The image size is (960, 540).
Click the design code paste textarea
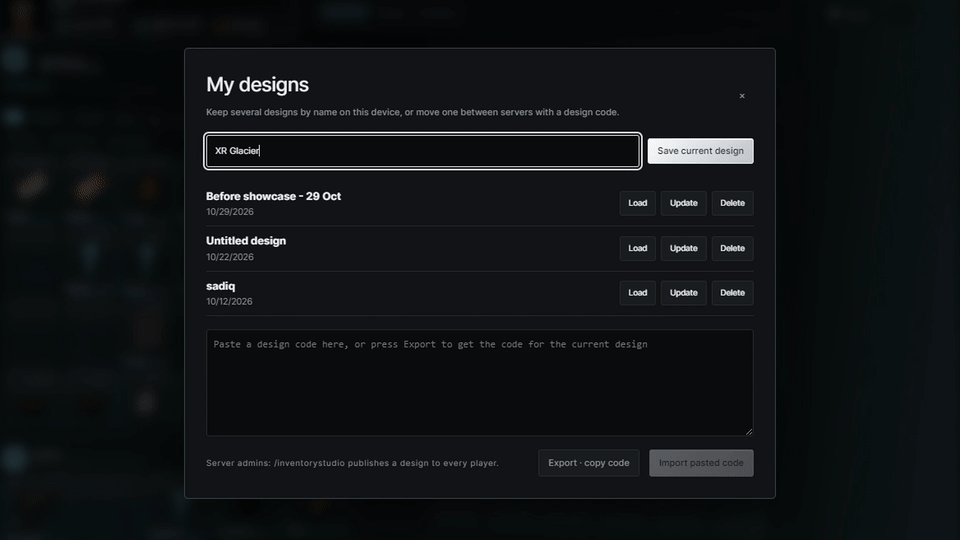[x=479, y=383]
